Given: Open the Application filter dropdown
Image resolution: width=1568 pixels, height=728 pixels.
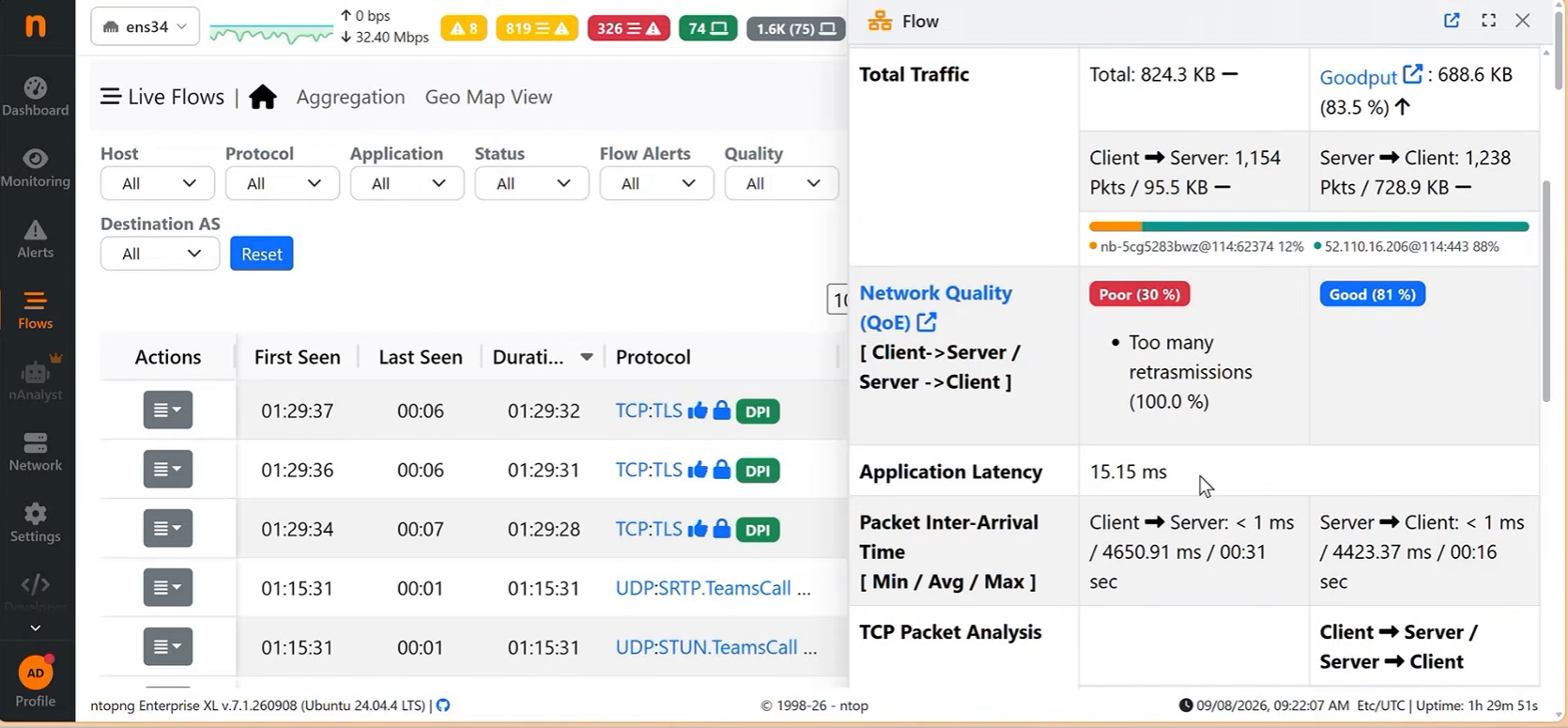Looking at the screenshot, I should pos(407,183).
